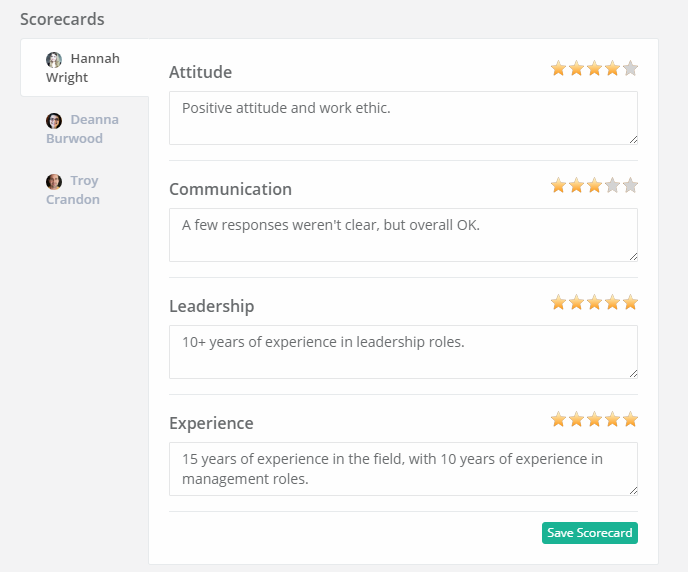The width and height of the screenshot is (688, 572).
Task: Select the fifth Communication star
Action: [630, 186]
